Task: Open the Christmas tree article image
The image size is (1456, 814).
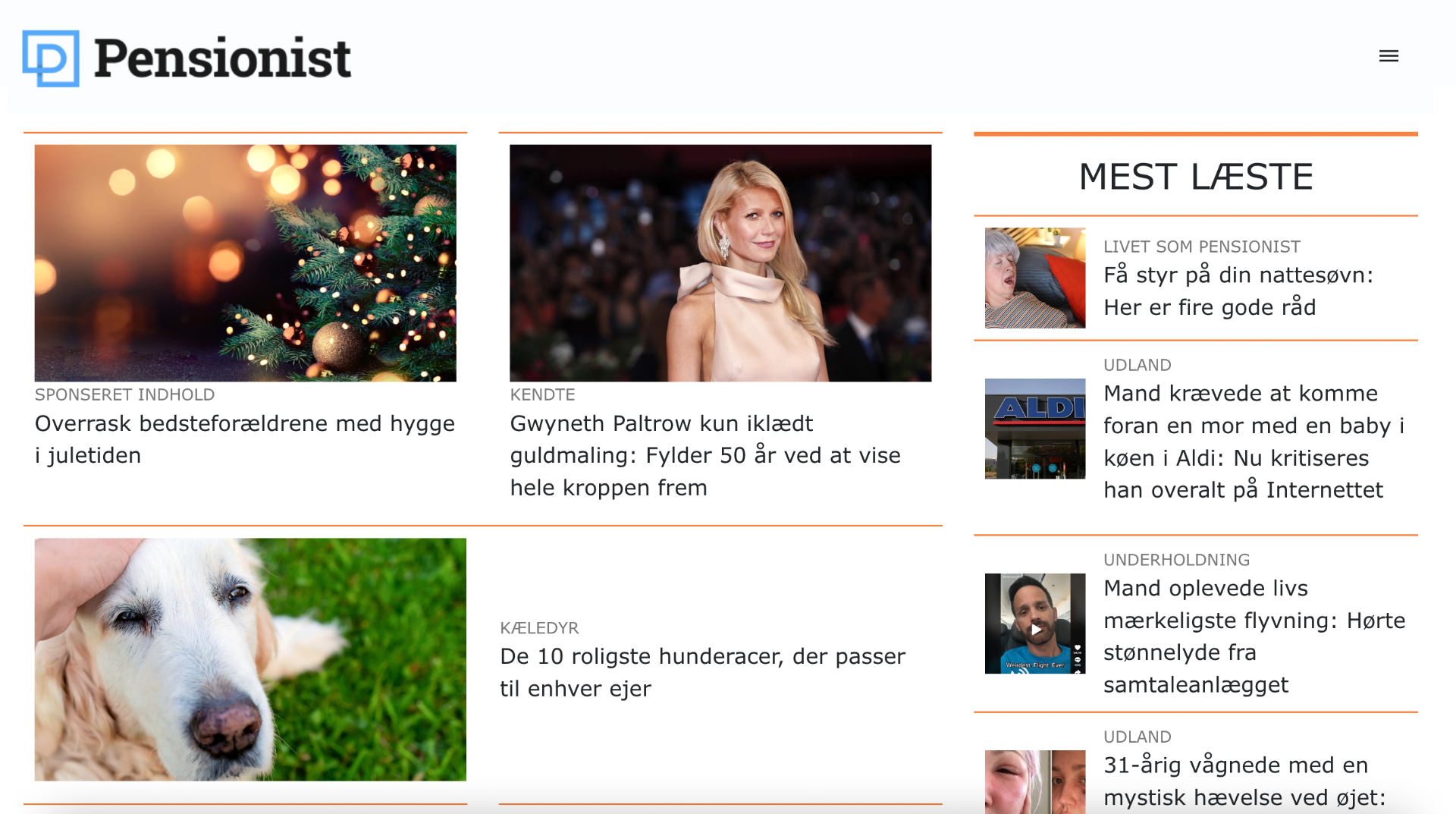Action: (x=245, y=263)
